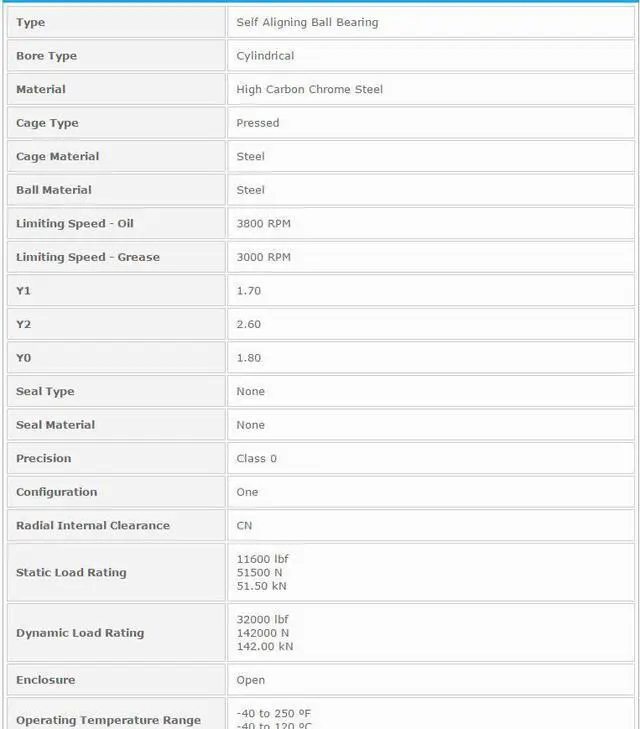The height and width of the screenshot is (729, 640).
Task: Click the 3800 RPM oil speed value
Action: coord(264,223)
